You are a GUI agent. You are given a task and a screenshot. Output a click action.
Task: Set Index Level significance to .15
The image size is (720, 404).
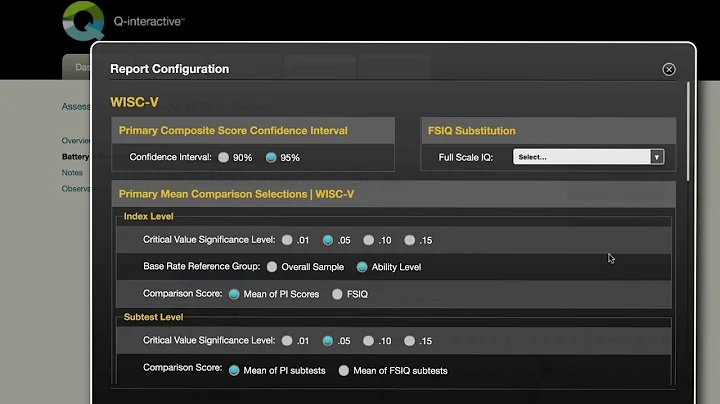[x=410, y=240]
